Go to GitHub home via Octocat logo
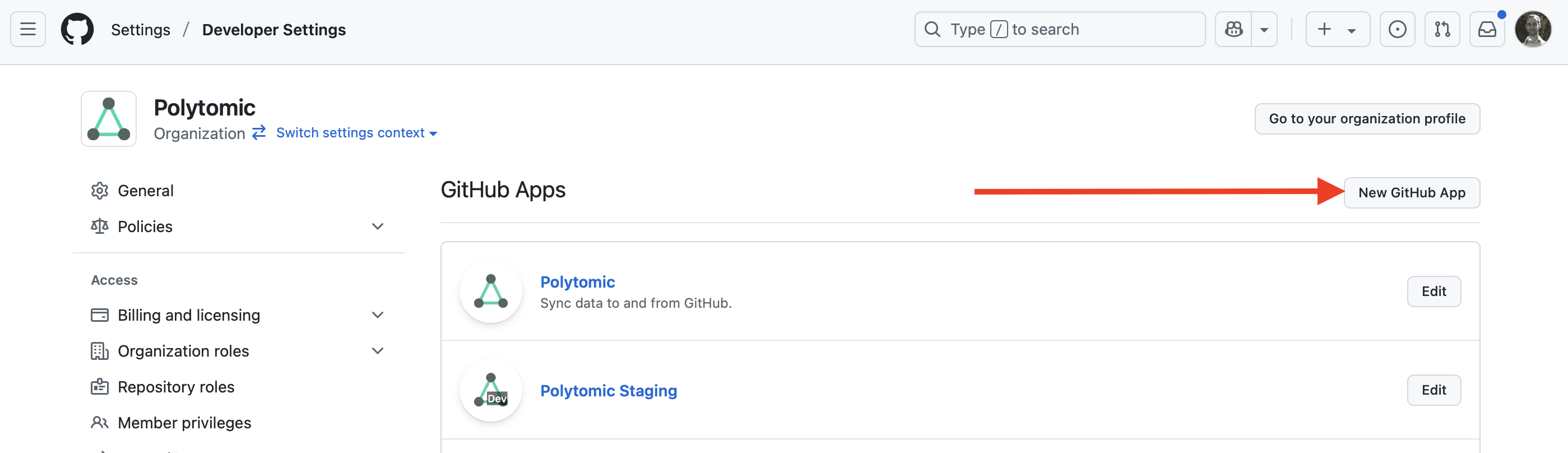The height and width of the screenshot is (453, 1568). click(x=77, y=29)
